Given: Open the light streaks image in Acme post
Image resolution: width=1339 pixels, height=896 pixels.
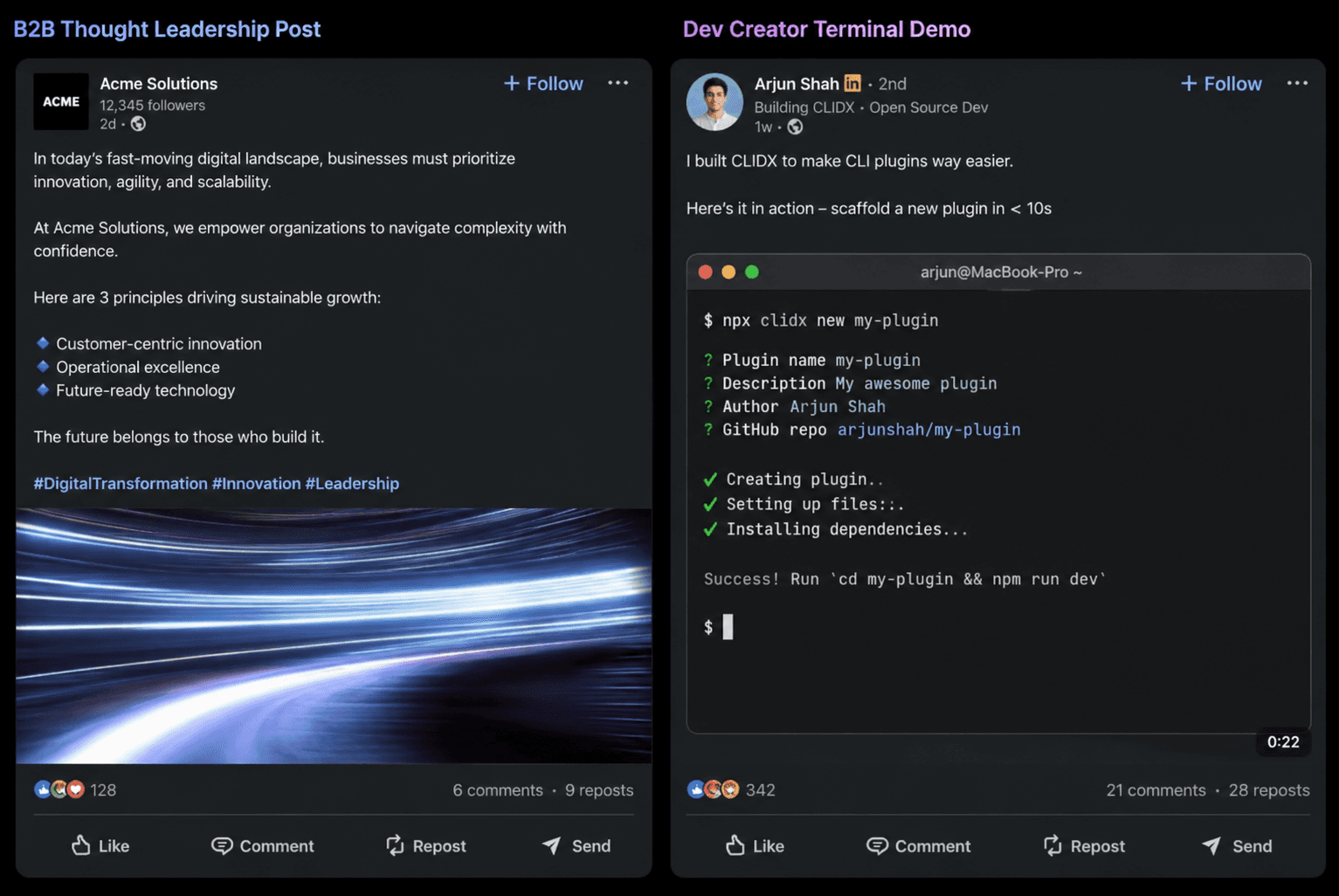Looking at the screenshot, I should point(334,636).
